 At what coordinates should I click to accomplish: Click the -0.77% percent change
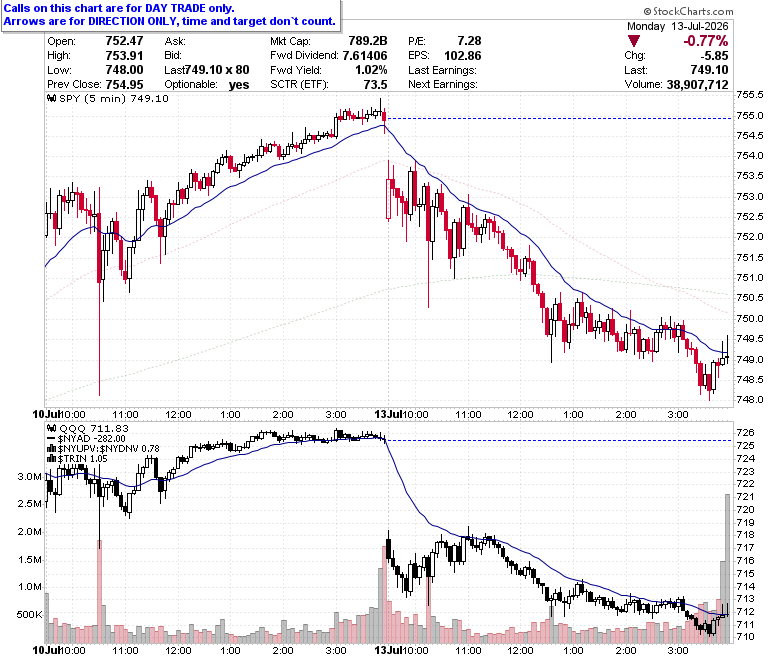click(x=705, y=41)
